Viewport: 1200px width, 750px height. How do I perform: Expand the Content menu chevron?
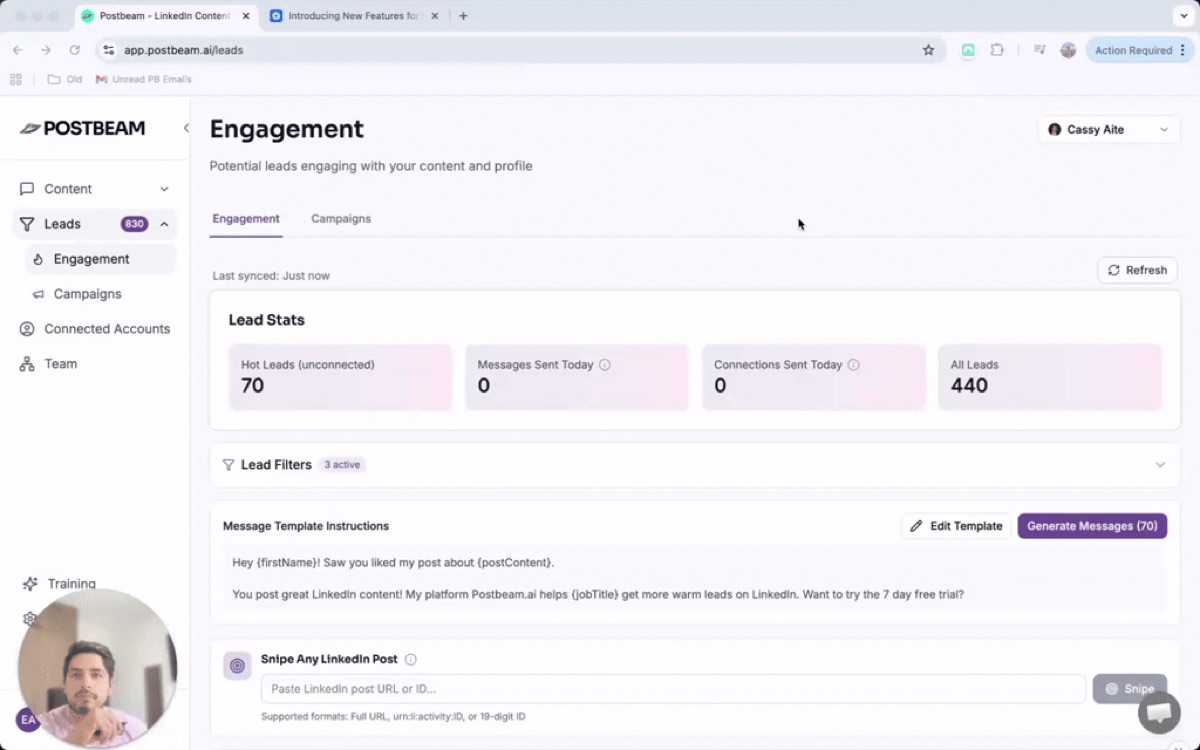(x=164, y=189)
